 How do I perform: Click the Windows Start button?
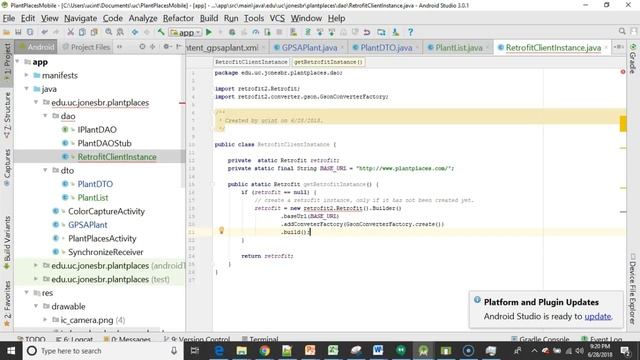coord(11,351)
